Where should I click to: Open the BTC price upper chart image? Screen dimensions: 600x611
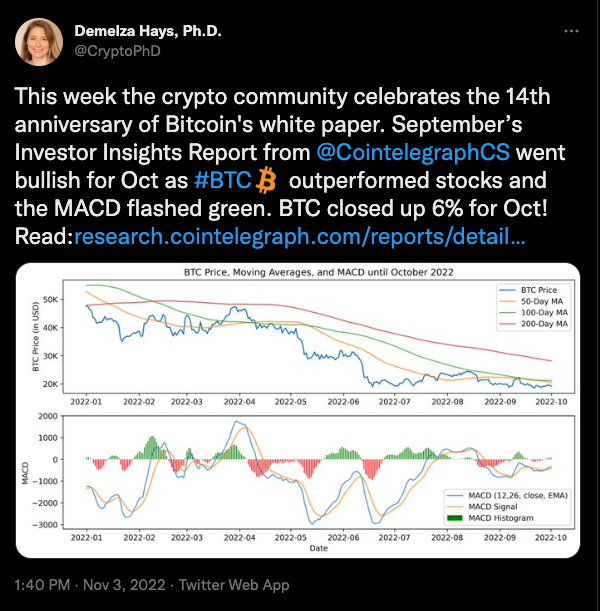(x=319, y=336)
